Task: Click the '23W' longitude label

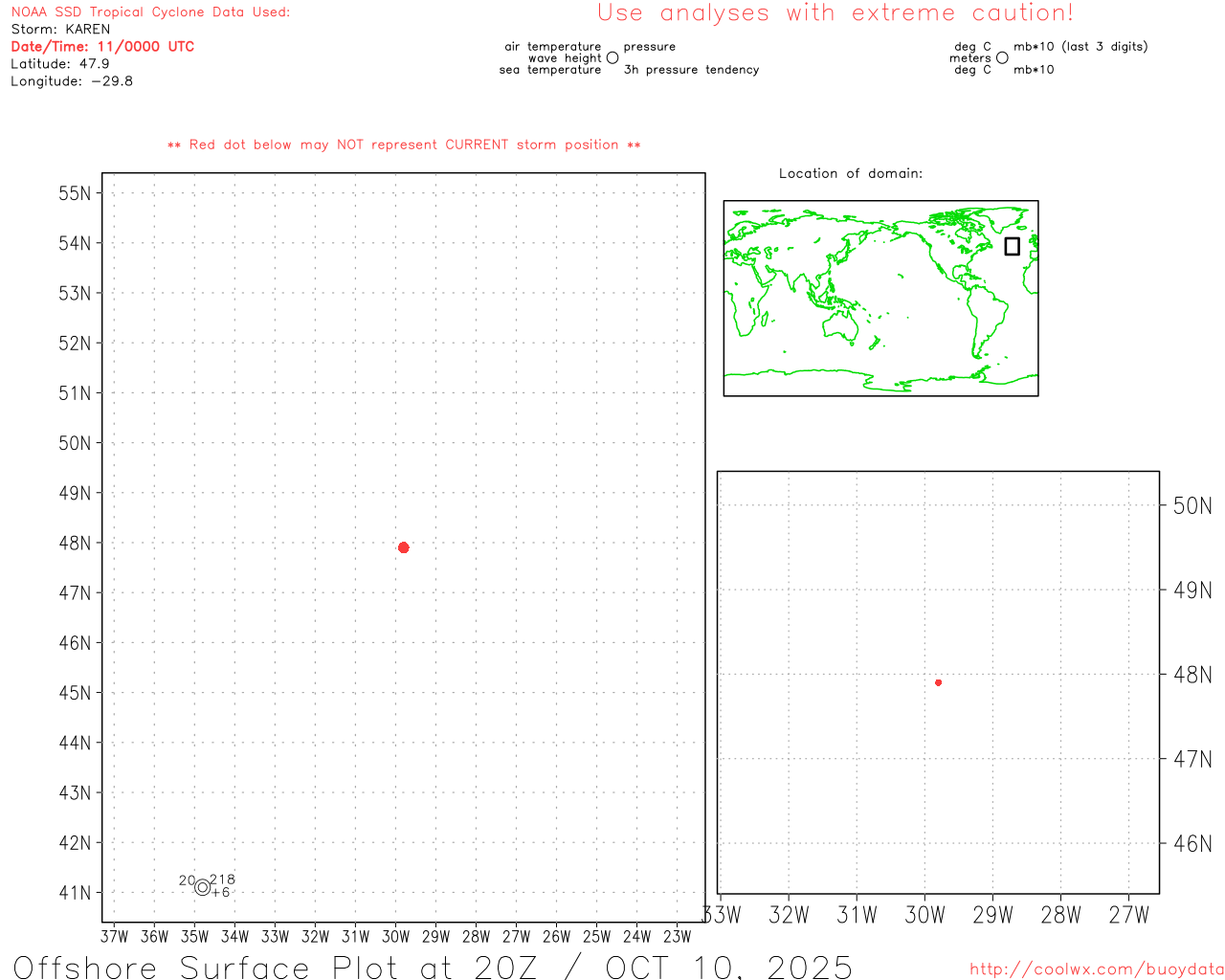Action: [x=678, y=936]
